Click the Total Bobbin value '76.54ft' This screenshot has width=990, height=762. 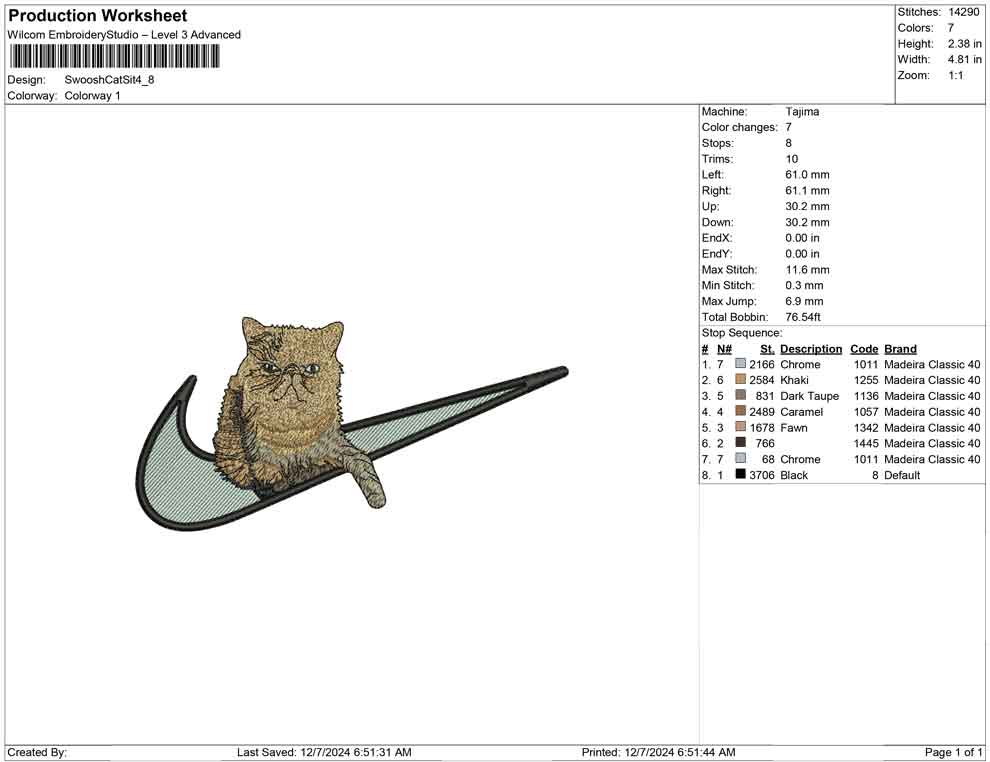pos(803,317)
